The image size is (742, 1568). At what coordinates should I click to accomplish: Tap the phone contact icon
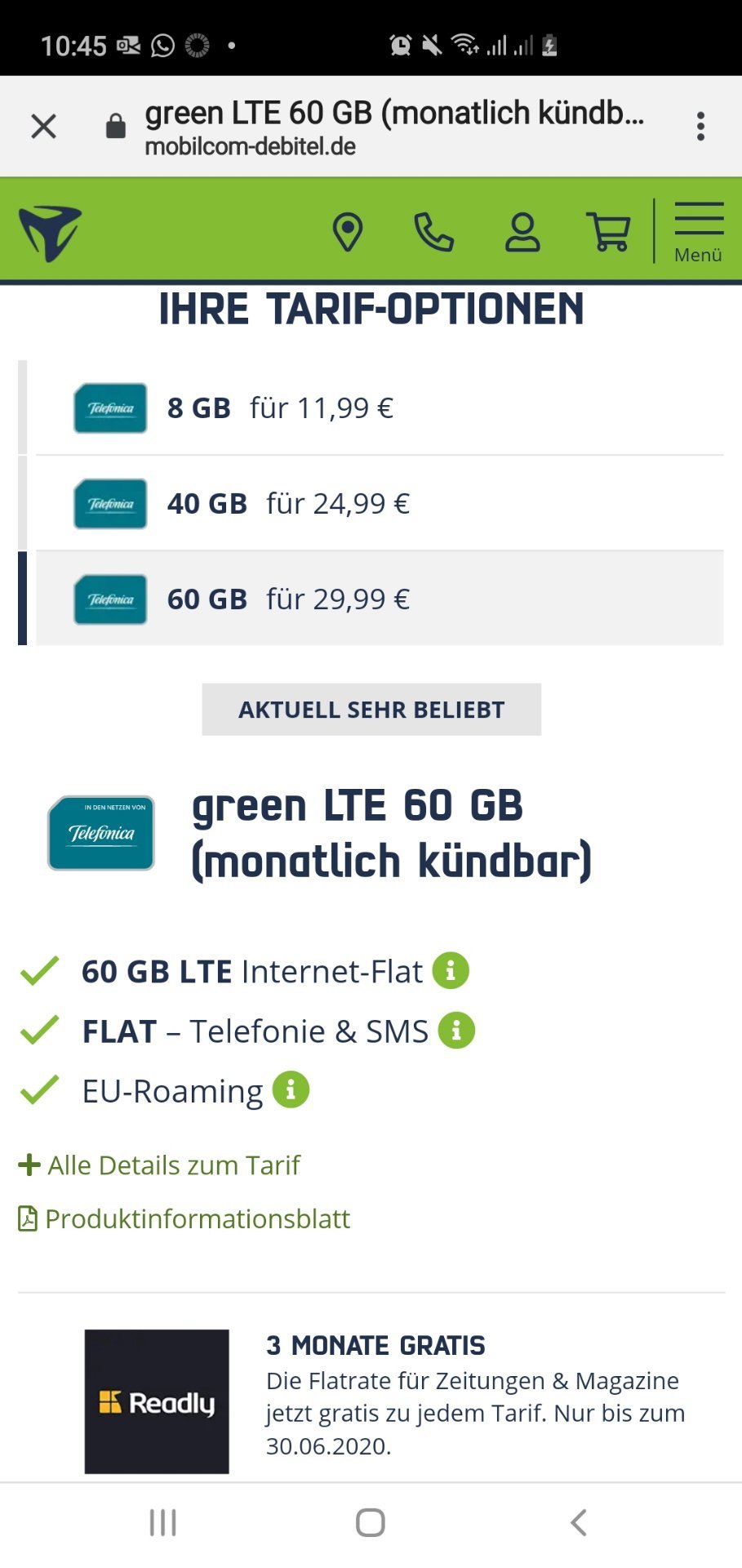(x=434, y=232)
